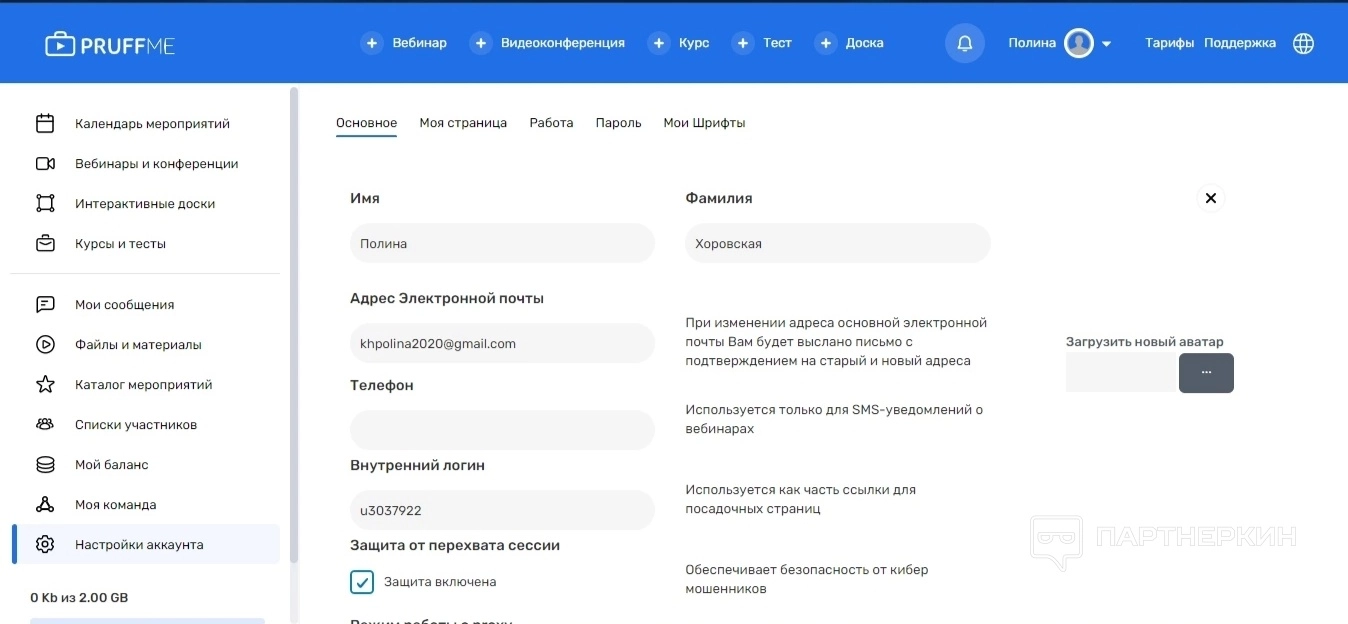Screen dimensions: 1348x624
Task: Click the plus icon next to Вебинар
Action: (x=372, y=43)
